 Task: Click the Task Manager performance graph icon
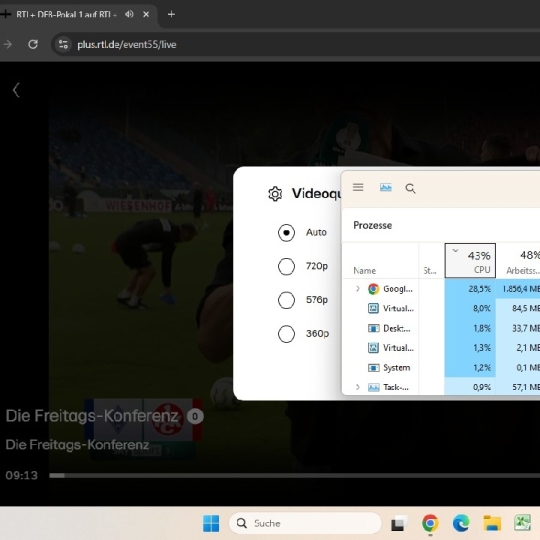click(385, 187)
